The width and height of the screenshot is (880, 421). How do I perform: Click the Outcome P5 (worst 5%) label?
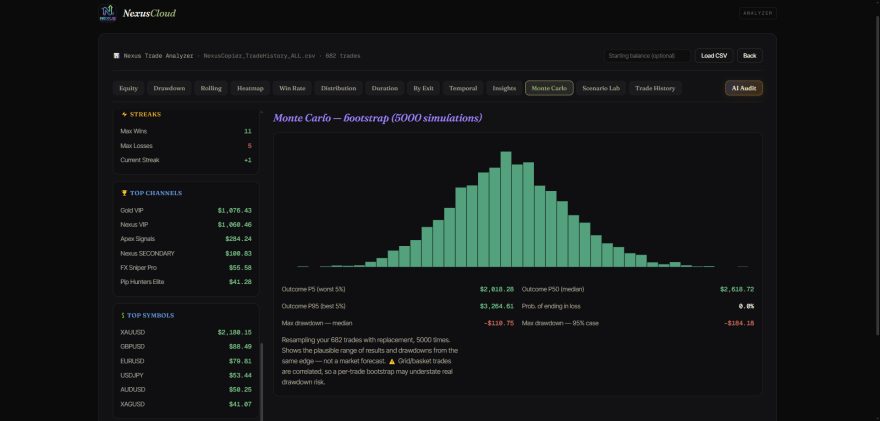313,290
